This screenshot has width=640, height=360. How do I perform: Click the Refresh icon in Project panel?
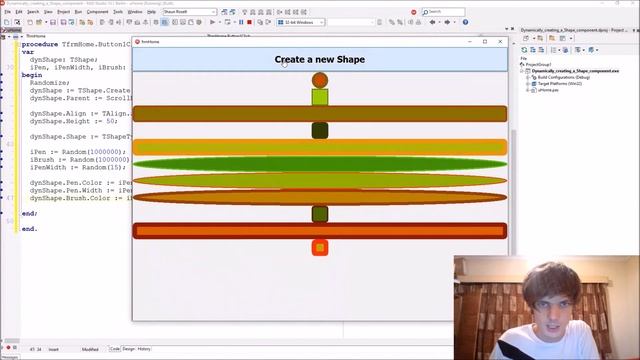tap(524, 50)
